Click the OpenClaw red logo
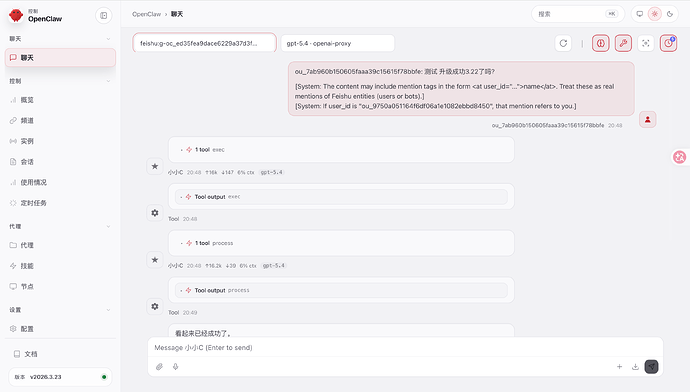This screenshot has height=392, width=690. click(x=16, y=15)
